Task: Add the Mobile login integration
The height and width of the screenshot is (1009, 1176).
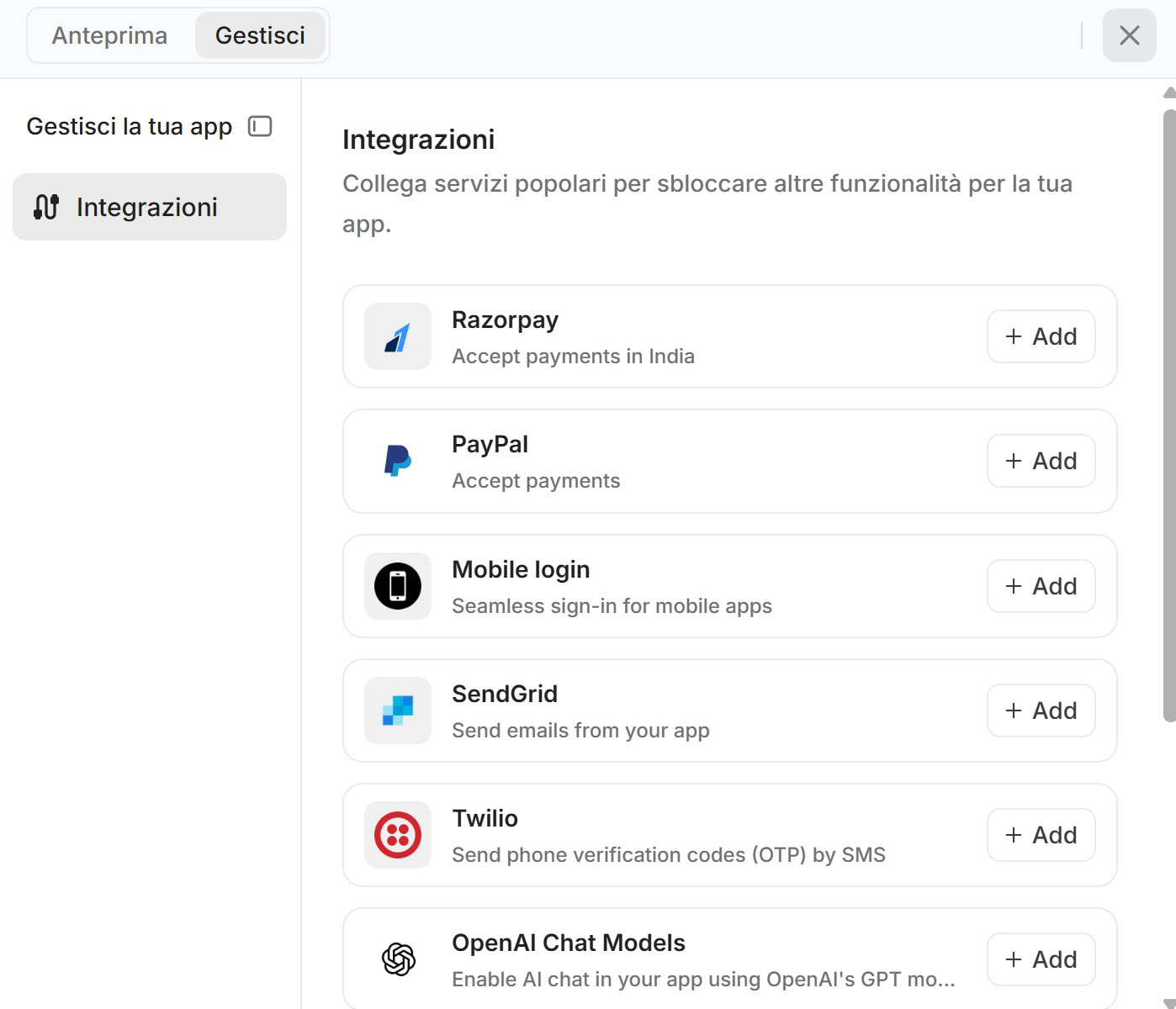Action: click(1041, 586)
